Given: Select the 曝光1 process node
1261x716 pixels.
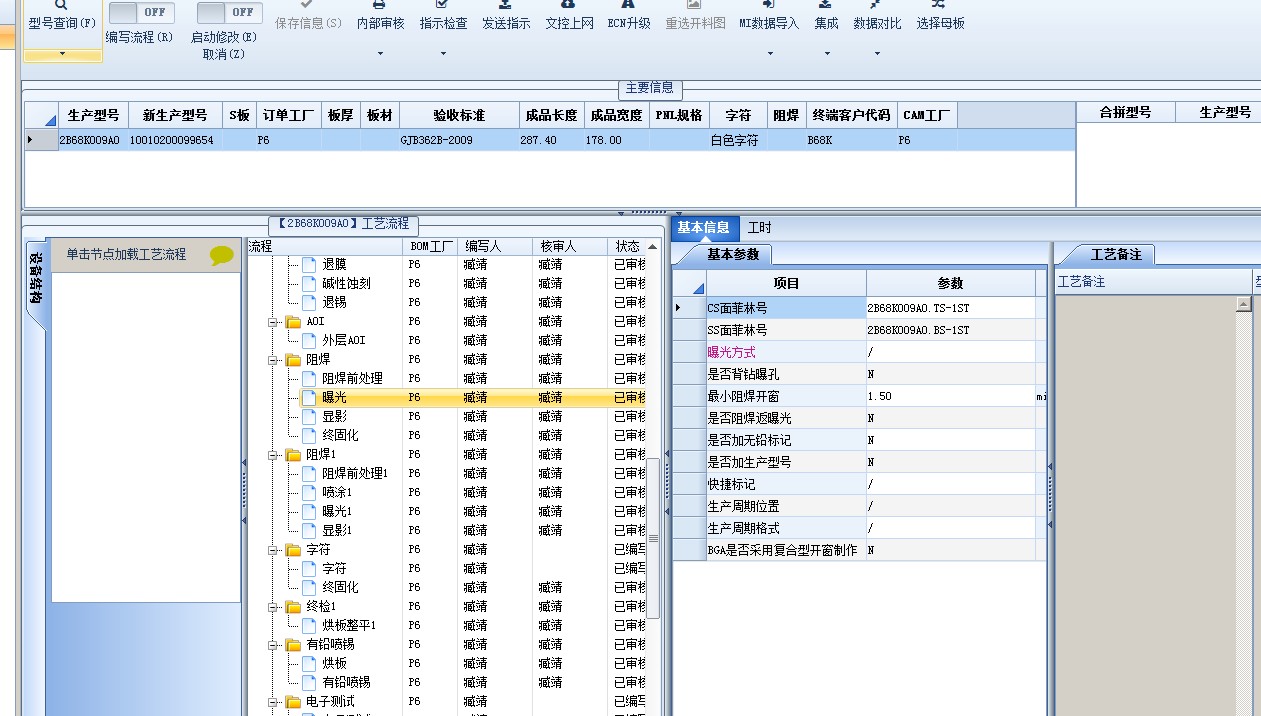Looking at the screenshot, I should pos(337,512).
